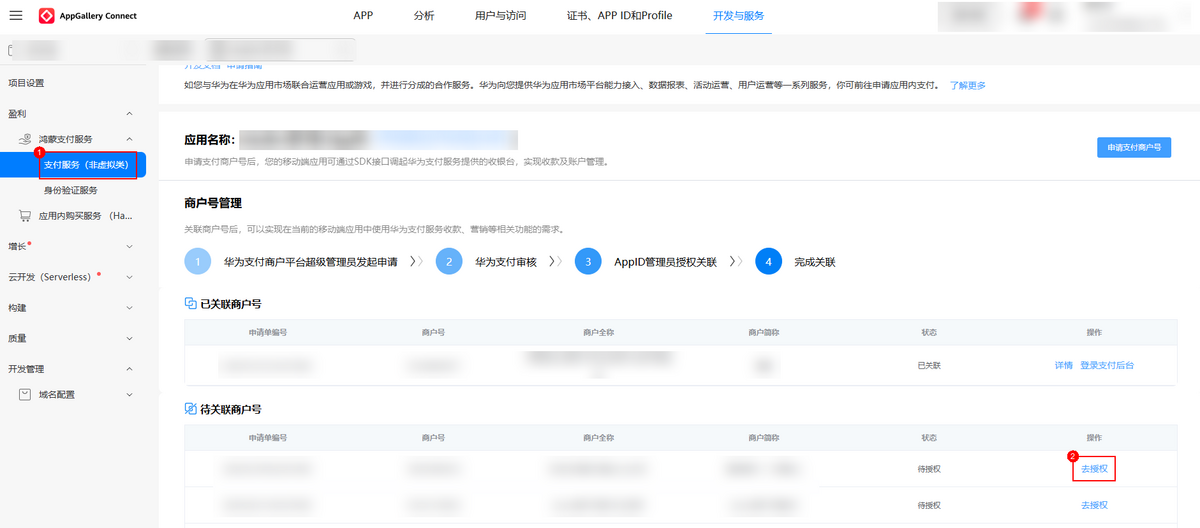The image size is (1200, 528).
Task: Open the hamburger menu icon
Action: point(16,16)
